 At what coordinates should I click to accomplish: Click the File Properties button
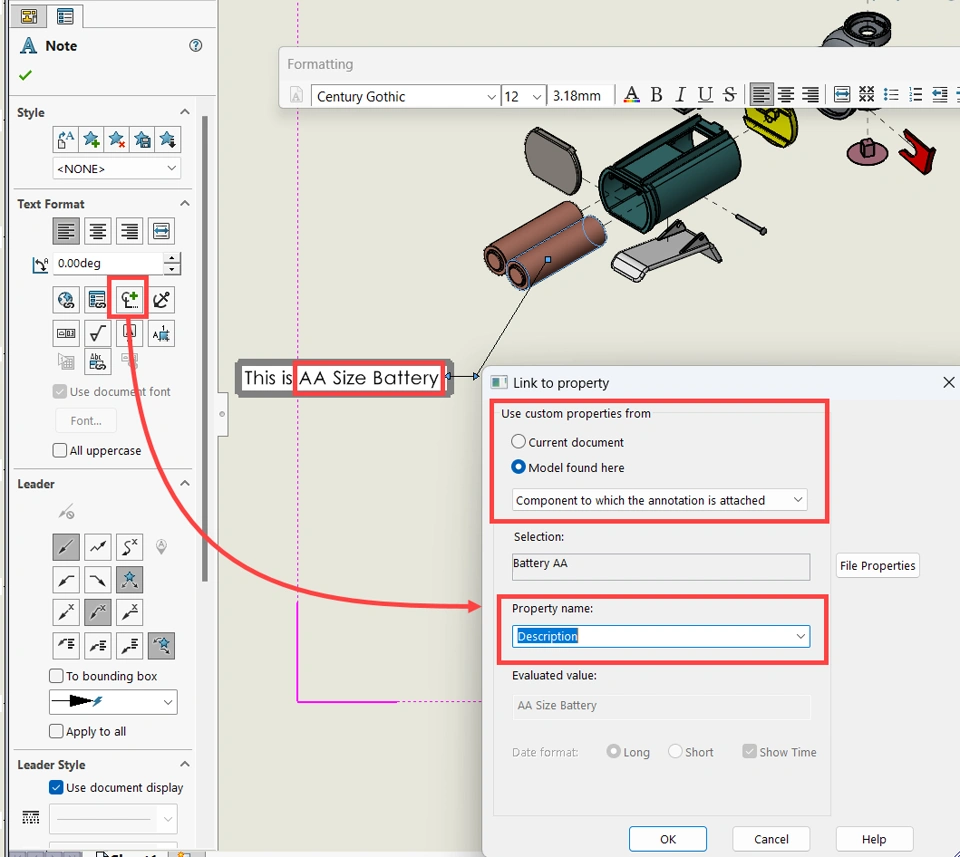point(877,566)
